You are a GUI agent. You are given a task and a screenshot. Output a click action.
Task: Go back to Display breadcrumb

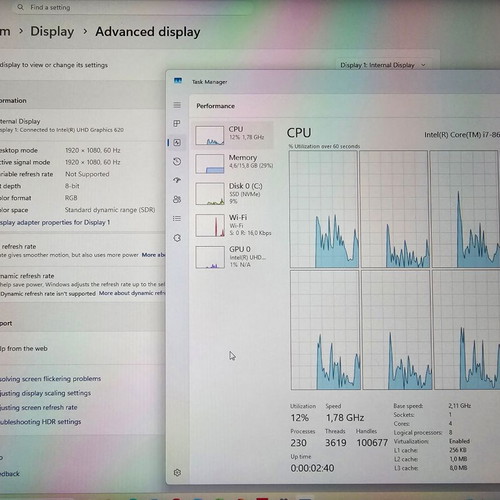point(52,32)
